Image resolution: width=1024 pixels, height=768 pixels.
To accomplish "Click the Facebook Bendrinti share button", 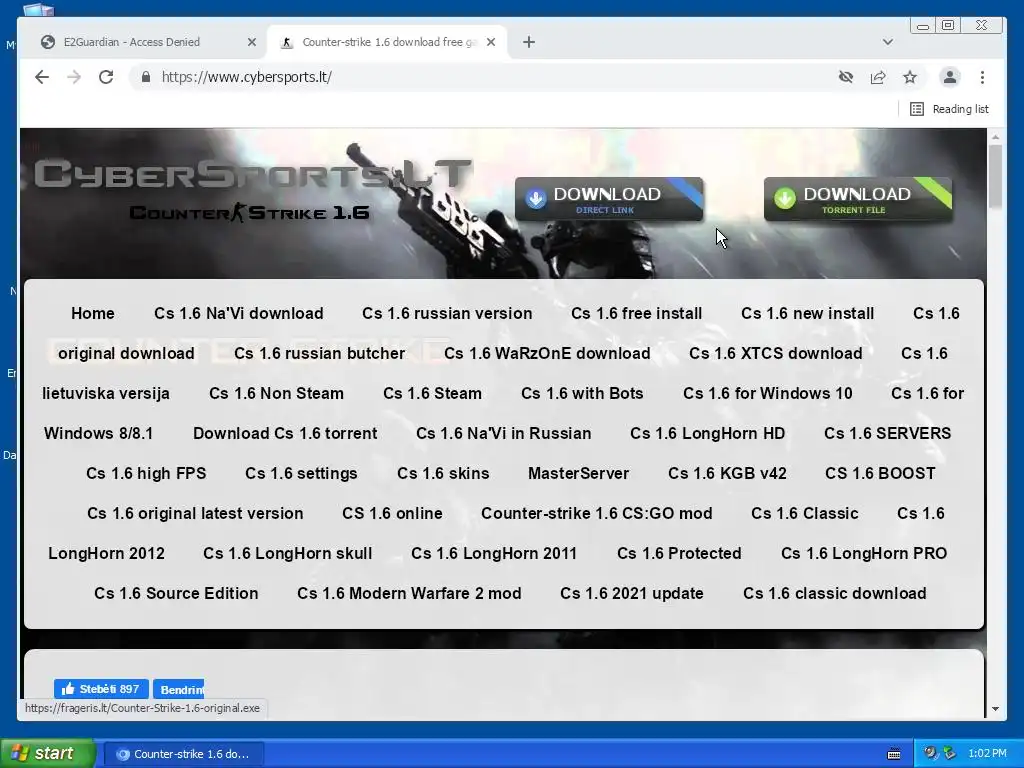I will [178, 689].
